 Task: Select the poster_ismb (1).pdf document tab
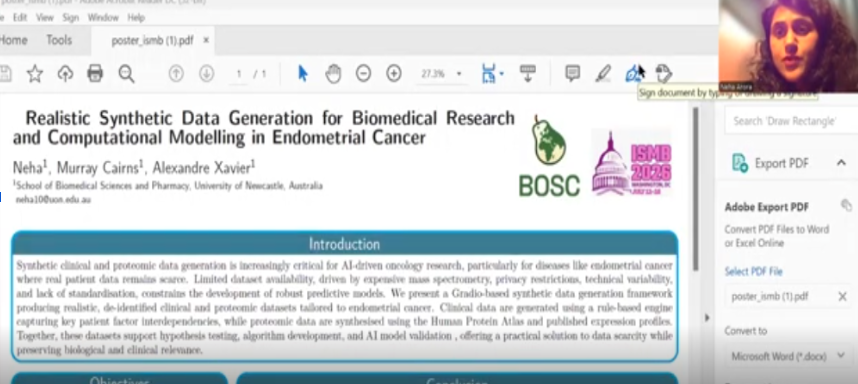(152, 40)
